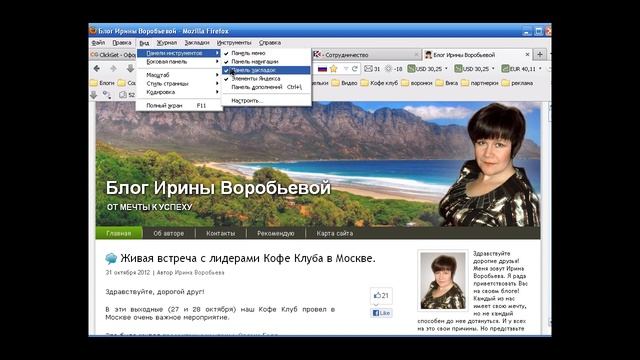Viewport: 640px width, 360px height.
Task: Click the Блог Ирины Воробьевой header title
Action: [218, 188]
